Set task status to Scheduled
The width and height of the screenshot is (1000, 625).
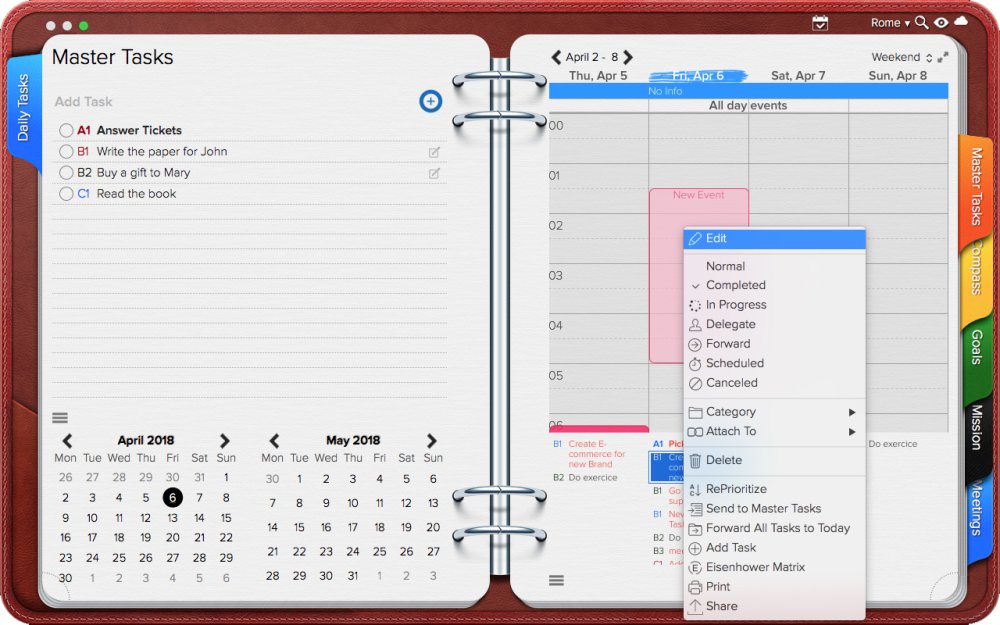tap(774, 363)
